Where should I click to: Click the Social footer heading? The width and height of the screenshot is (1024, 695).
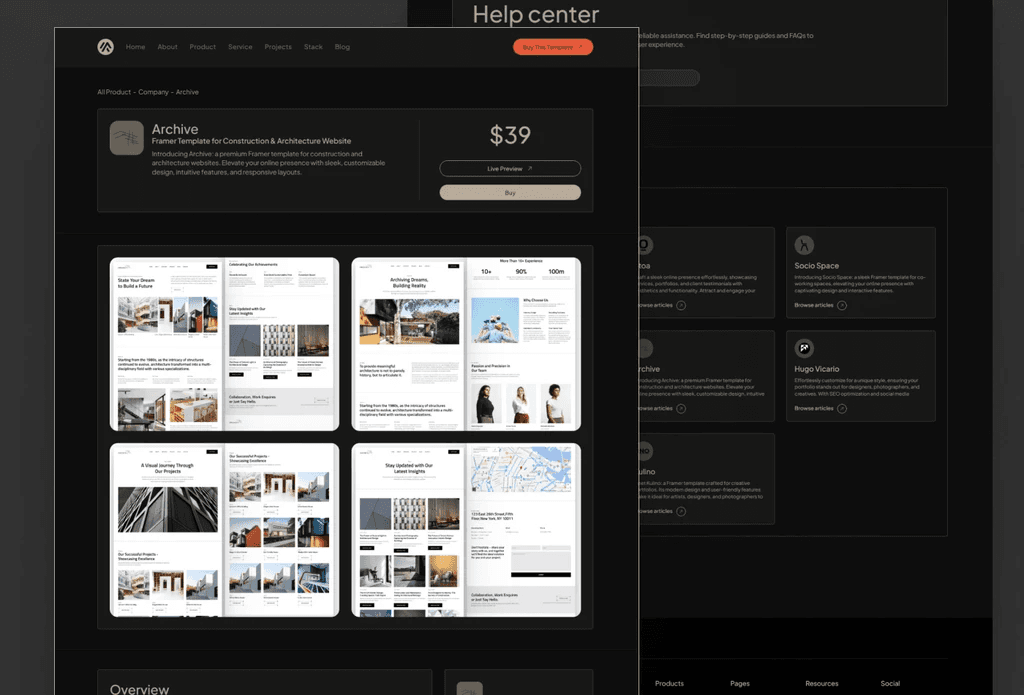point(890,683)
